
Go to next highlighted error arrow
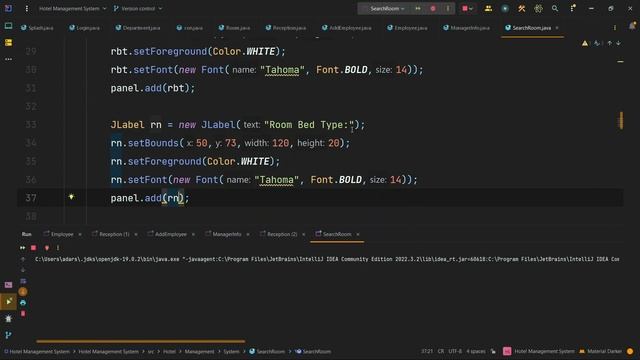pos(618,43)
